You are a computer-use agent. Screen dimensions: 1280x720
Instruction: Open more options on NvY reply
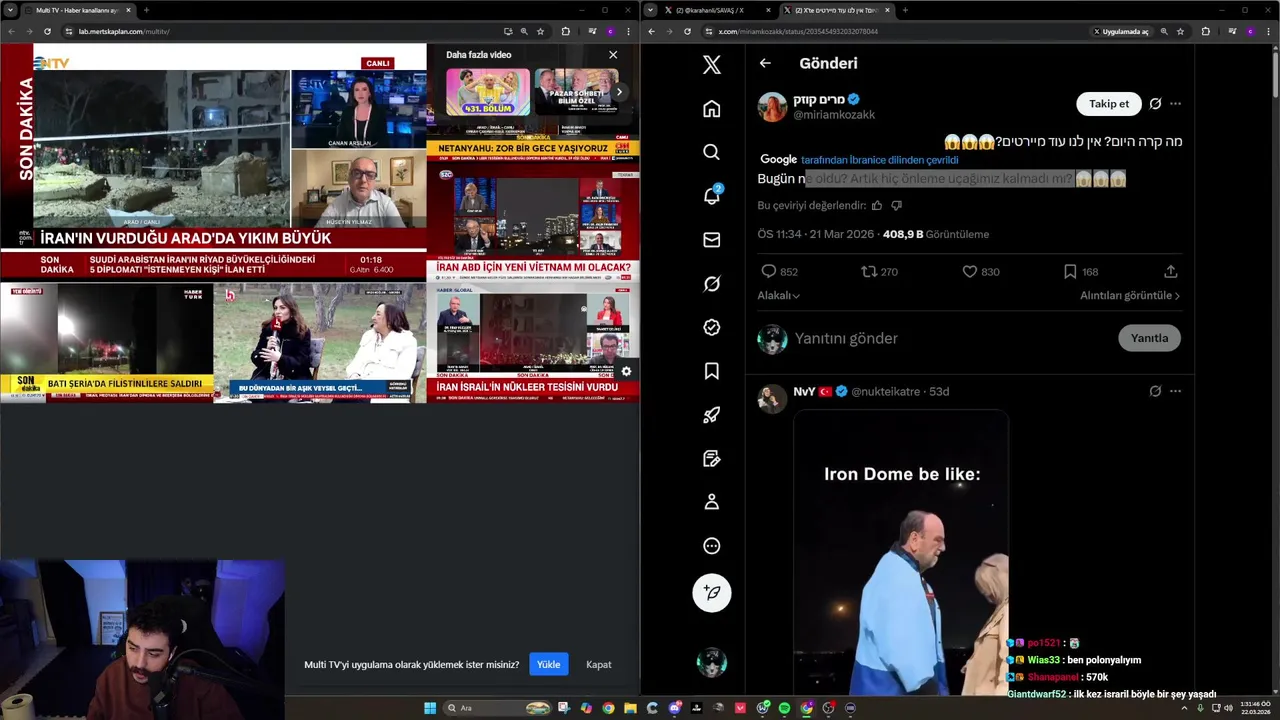pos(1175,391)
